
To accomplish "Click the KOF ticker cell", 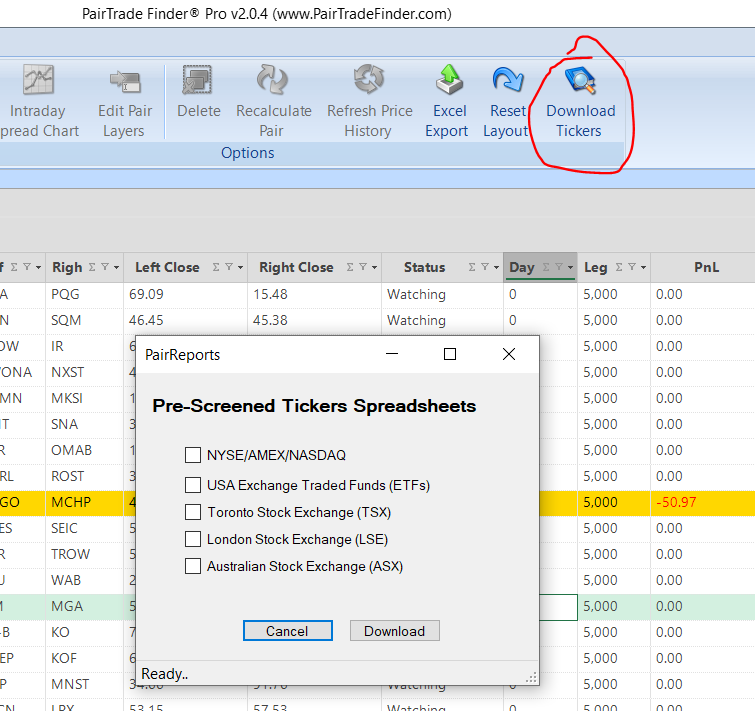I will 84,658.
